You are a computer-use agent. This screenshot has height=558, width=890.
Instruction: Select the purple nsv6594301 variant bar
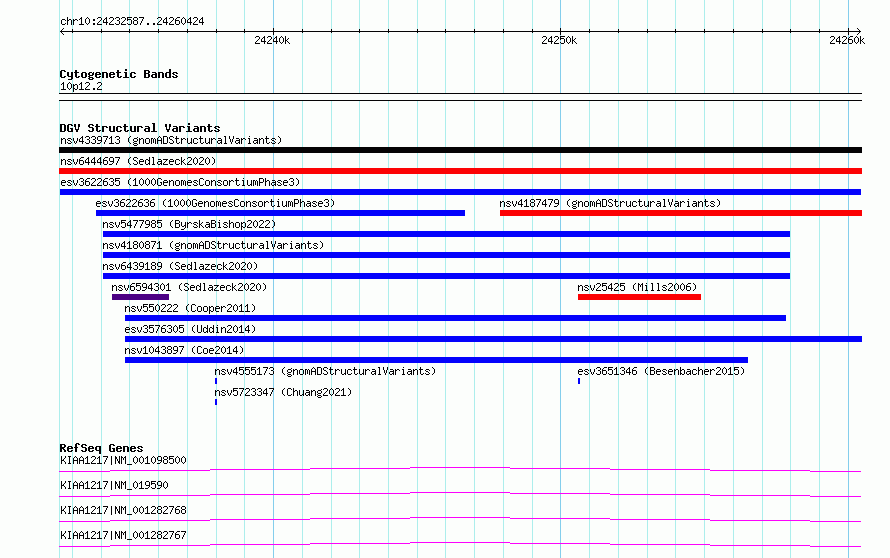pos(140,297)
